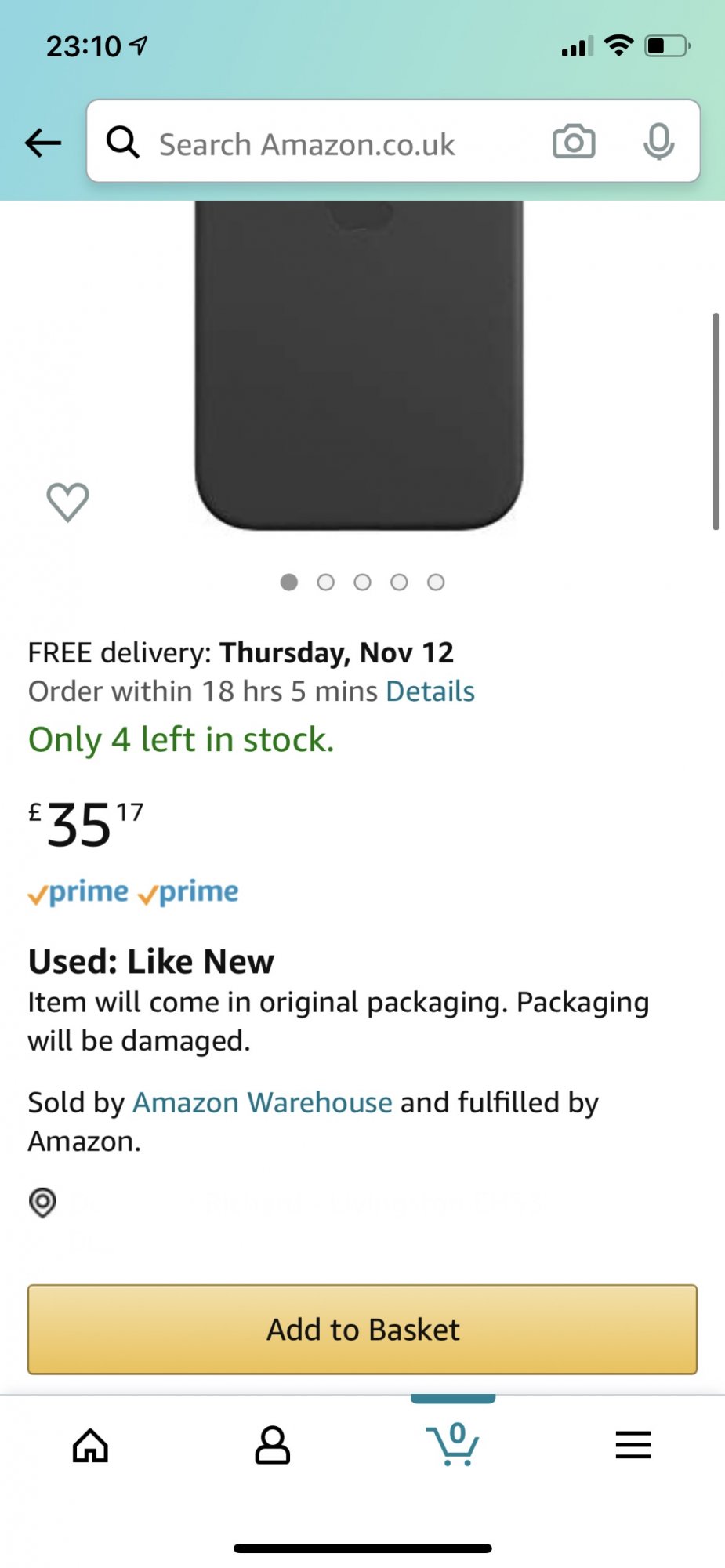Open the account profile tab

[272, 1445]
